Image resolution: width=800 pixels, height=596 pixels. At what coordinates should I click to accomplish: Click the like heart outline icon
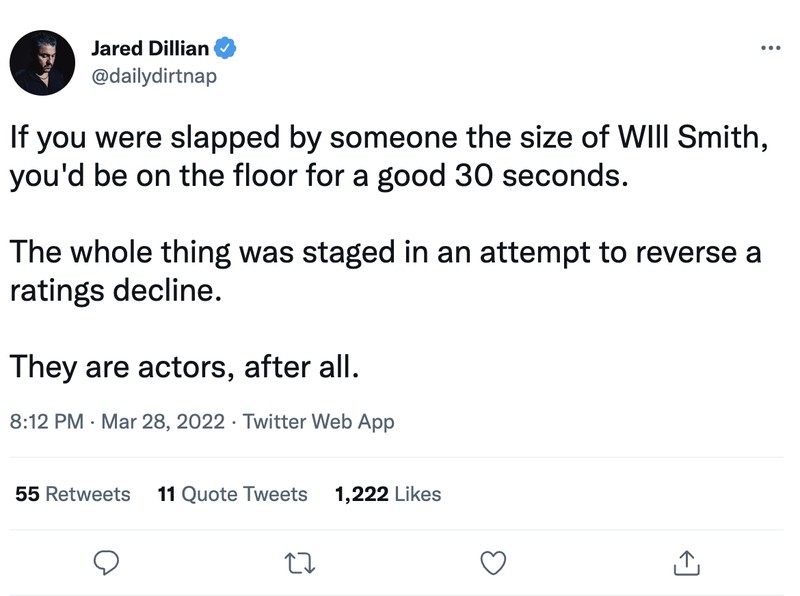coord(493,565)
